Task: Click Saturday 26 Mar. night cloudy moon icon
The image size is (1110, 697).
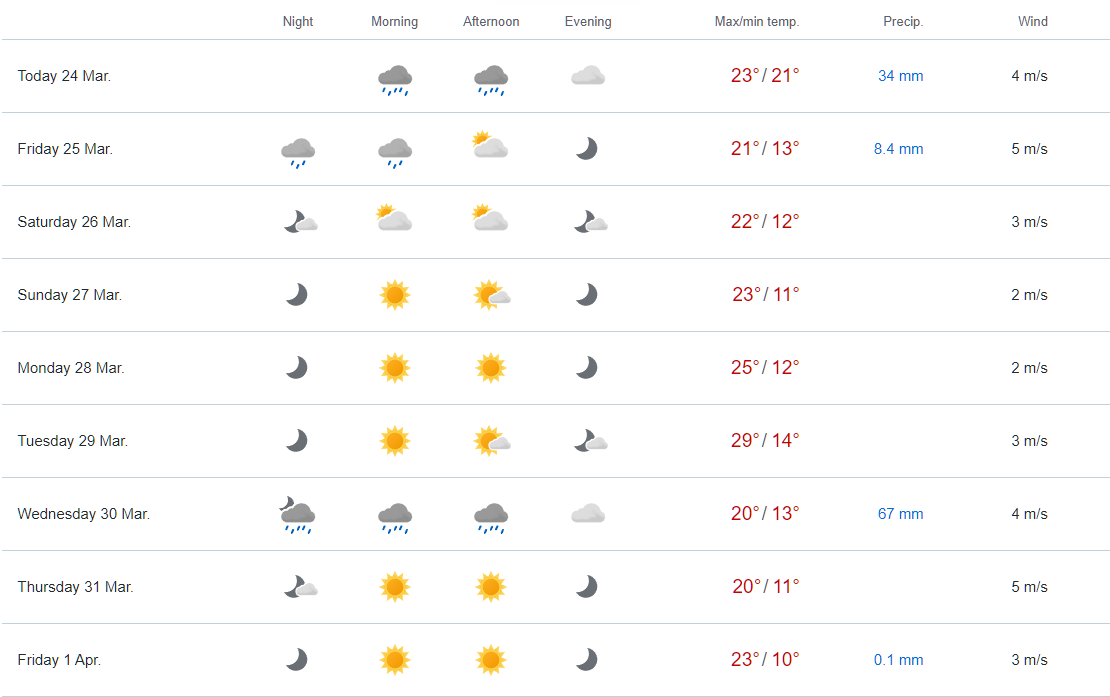Action: 300,221
